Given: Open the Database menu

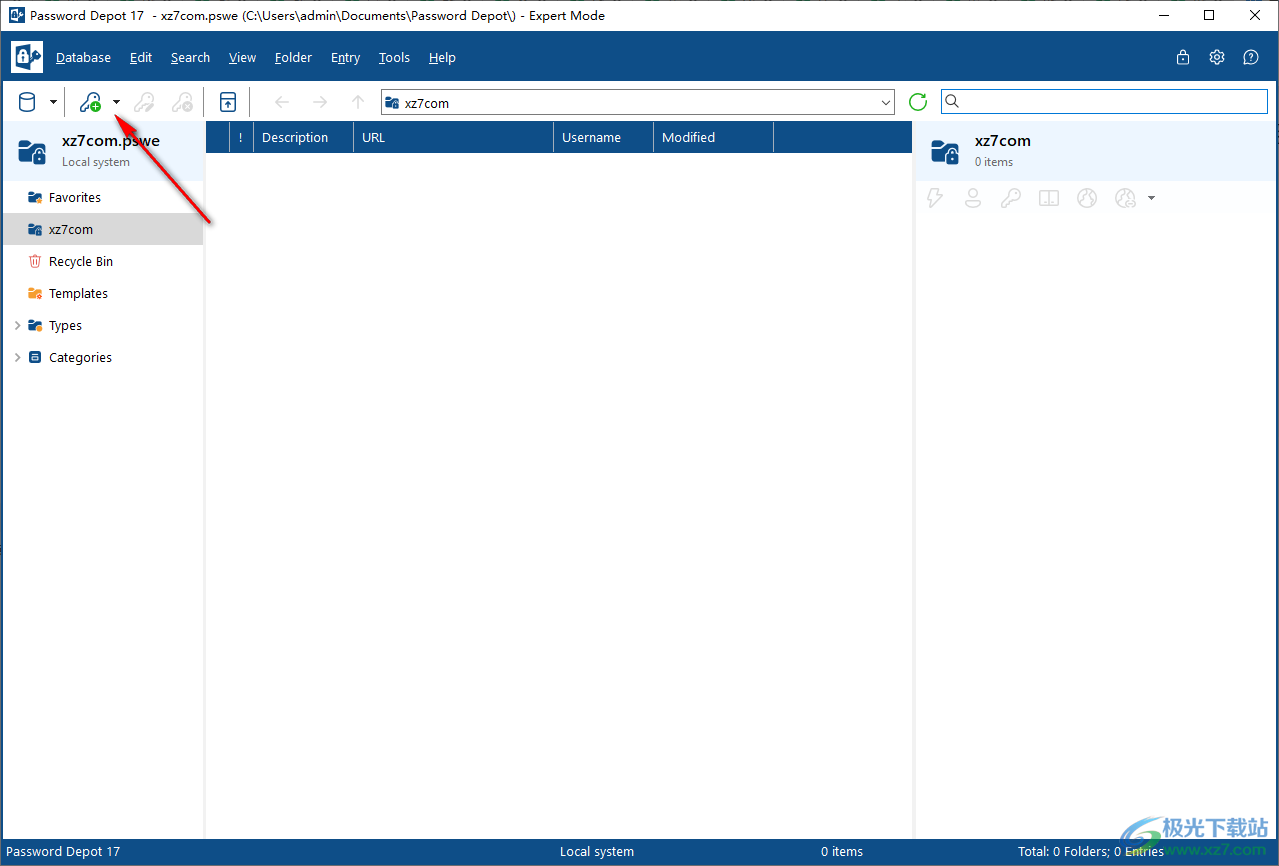Looking at the screenshot, I should [x=84, y=58].
